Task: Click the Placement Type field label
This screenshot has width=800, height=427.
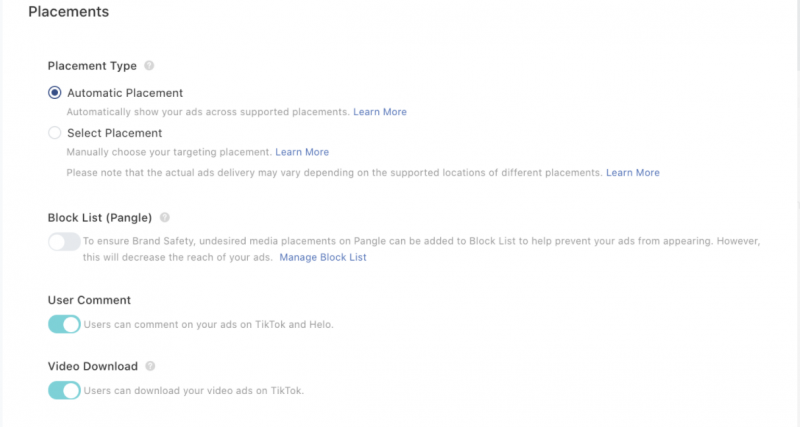Action: (x=92, y=66)
